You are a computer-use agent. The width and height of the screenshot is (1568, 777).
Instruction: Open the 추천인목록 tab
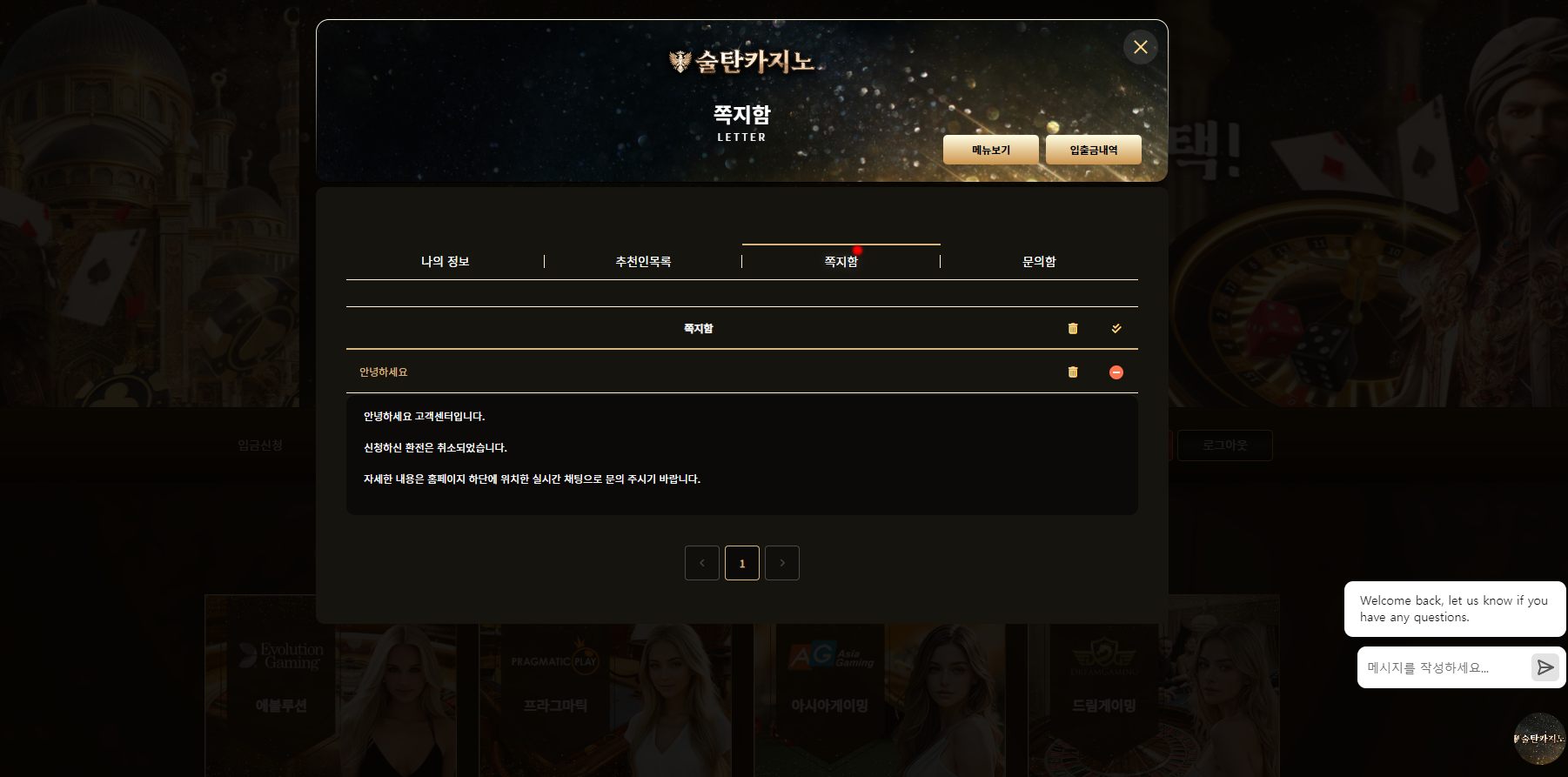pos(643,261)
